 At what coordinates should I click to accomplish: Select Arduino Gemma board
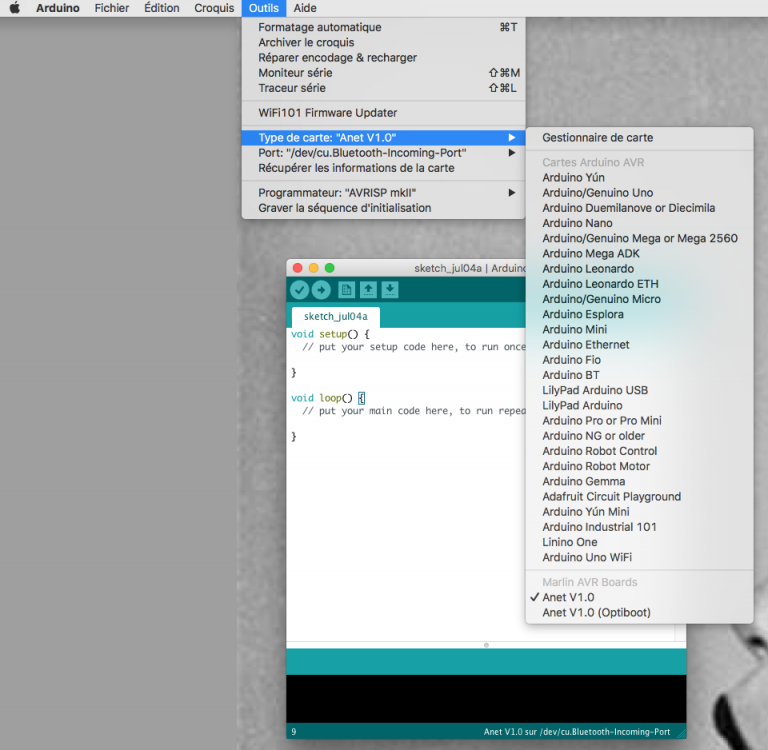639,481
